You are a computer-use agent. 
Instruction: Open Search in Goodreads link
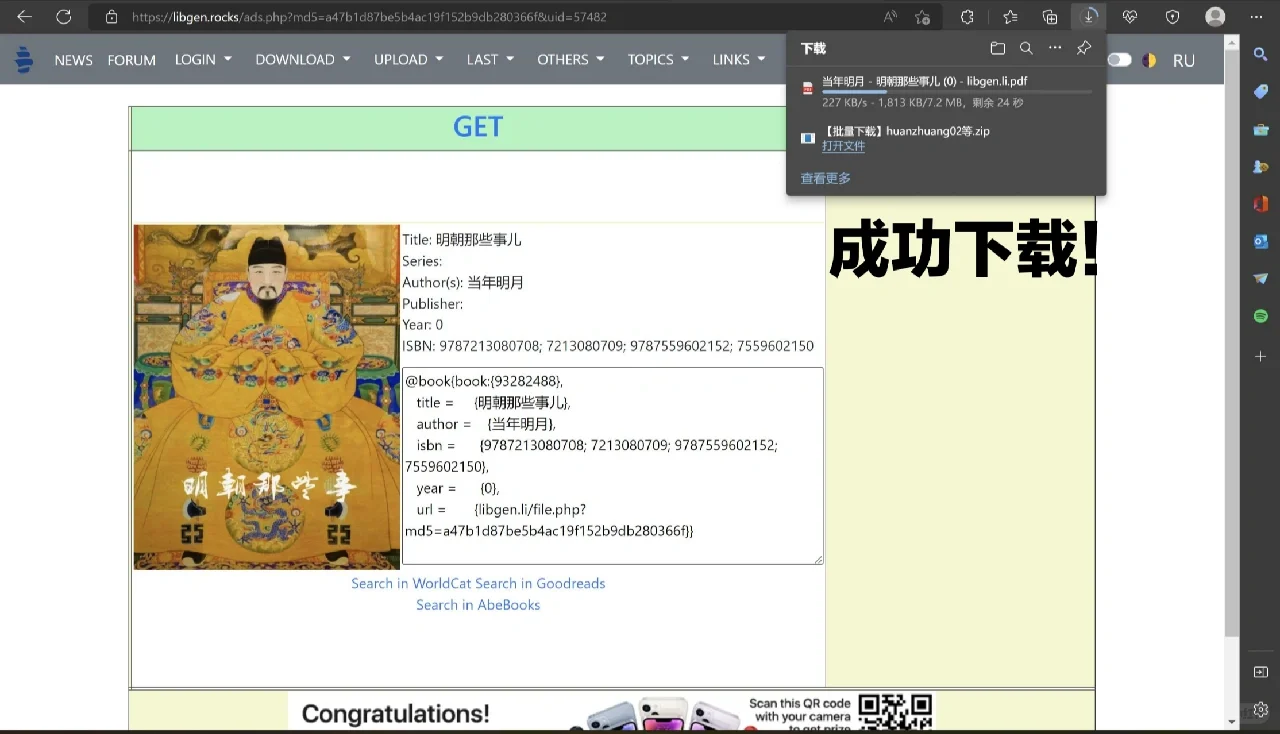[540, 583]
